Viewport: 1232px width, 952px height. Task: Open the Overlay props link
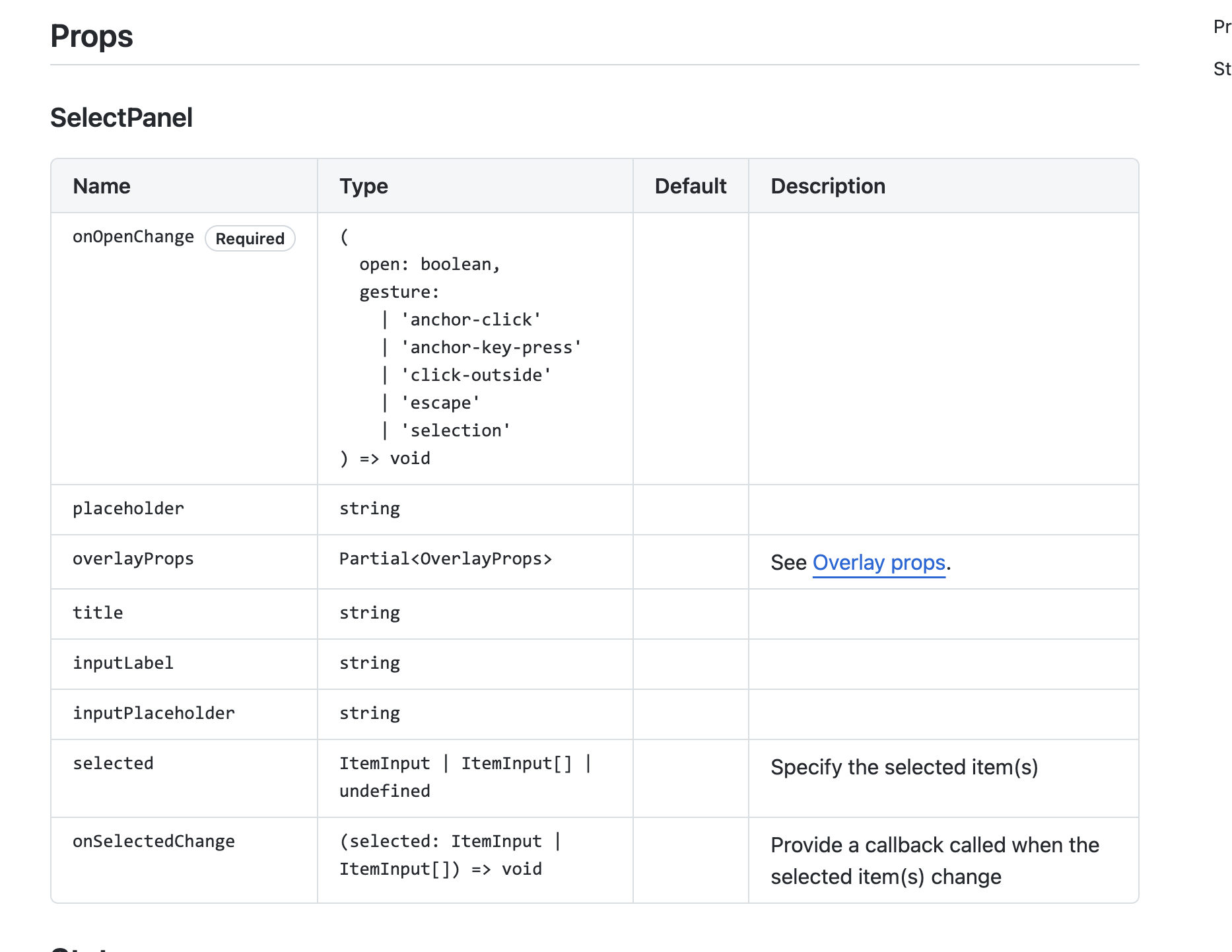click(878, 562)
